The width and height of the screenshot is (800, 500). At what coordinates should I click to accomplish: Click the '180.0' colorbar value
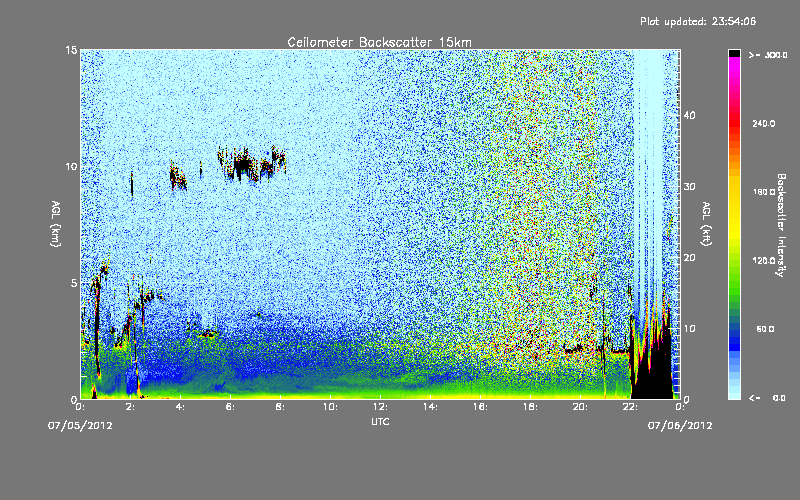coord(764,192)
